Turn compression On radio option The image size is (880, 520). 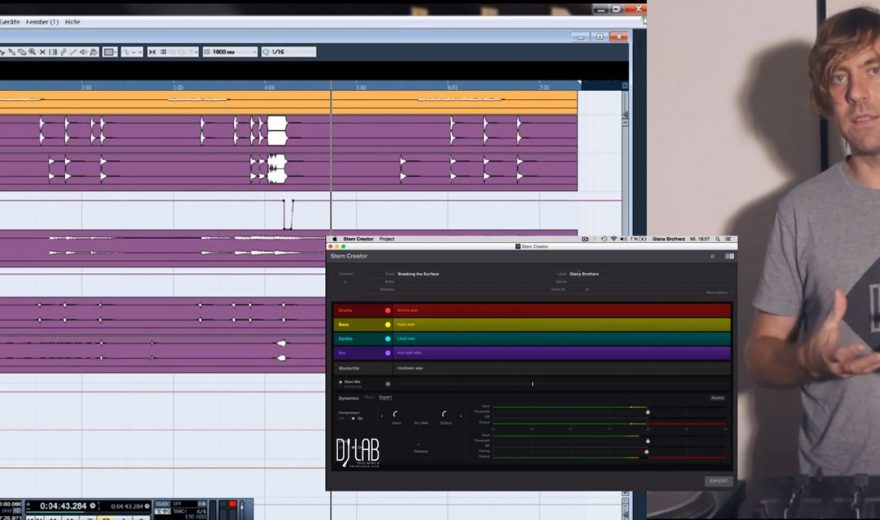click(x=352, y=418)
